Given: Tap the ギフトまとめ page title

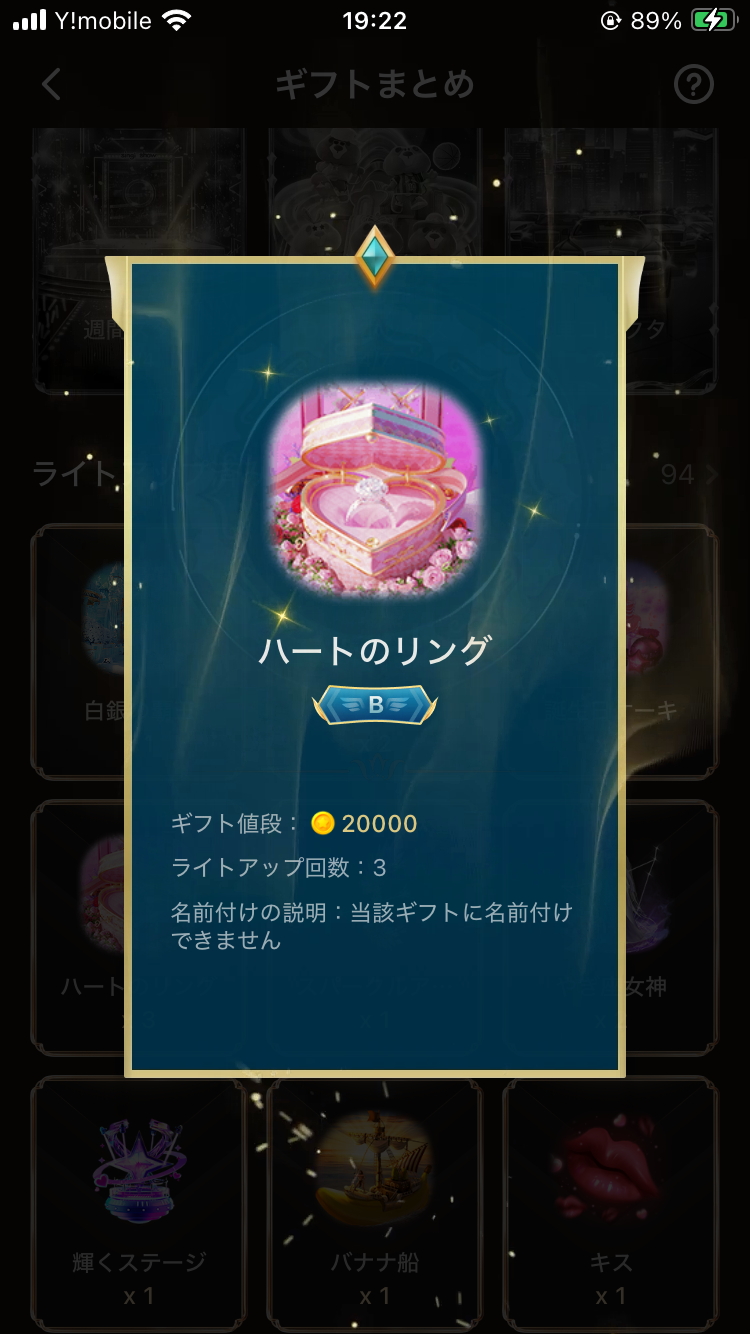Looking at the screenshot, I should click(375, 85).
